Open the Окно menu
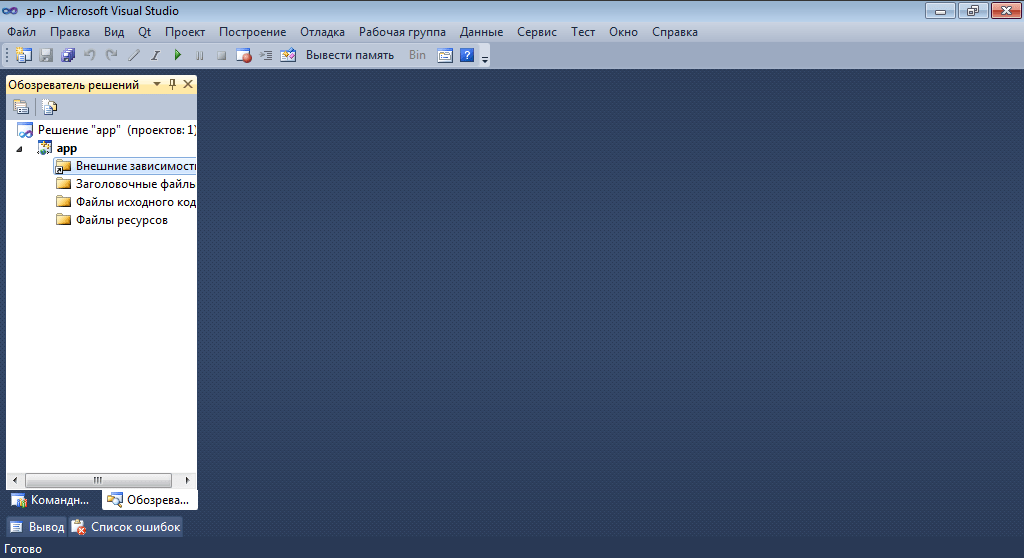The height and width of the screenshot is (558, 1024). coord(624,32)
